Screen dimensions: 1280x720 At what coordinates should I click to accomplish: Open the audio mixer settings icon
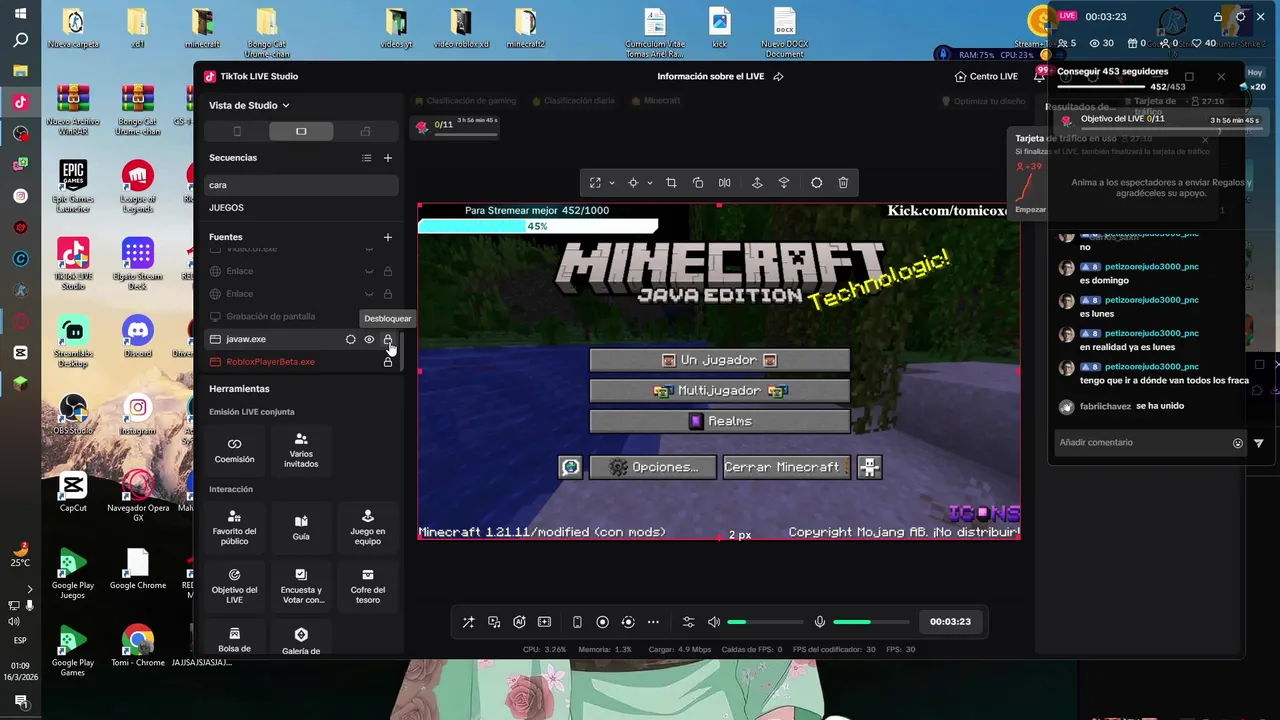coord(688,622)
